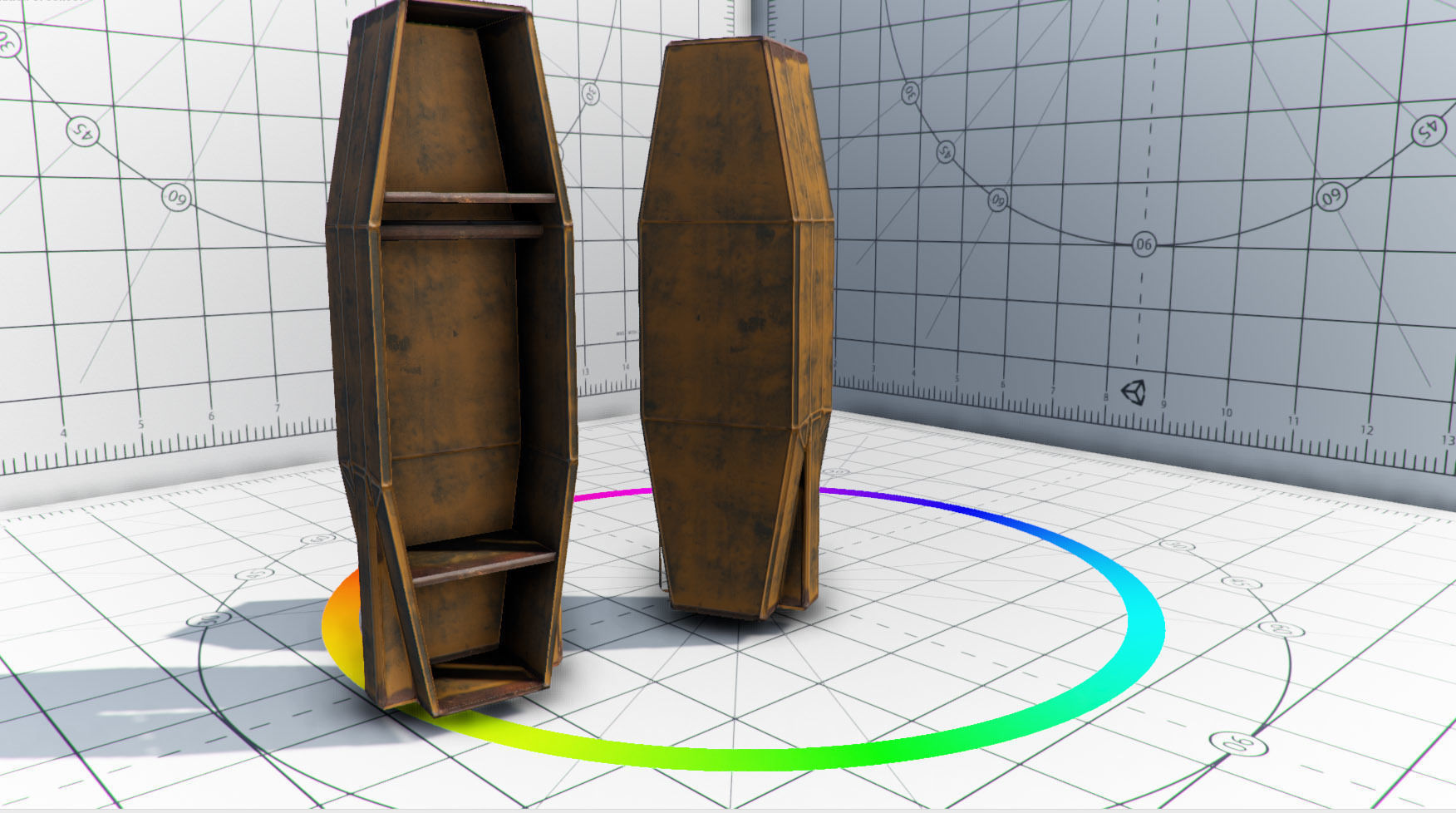
Task: Select the closed coffin model with lid
Action: 735,328
